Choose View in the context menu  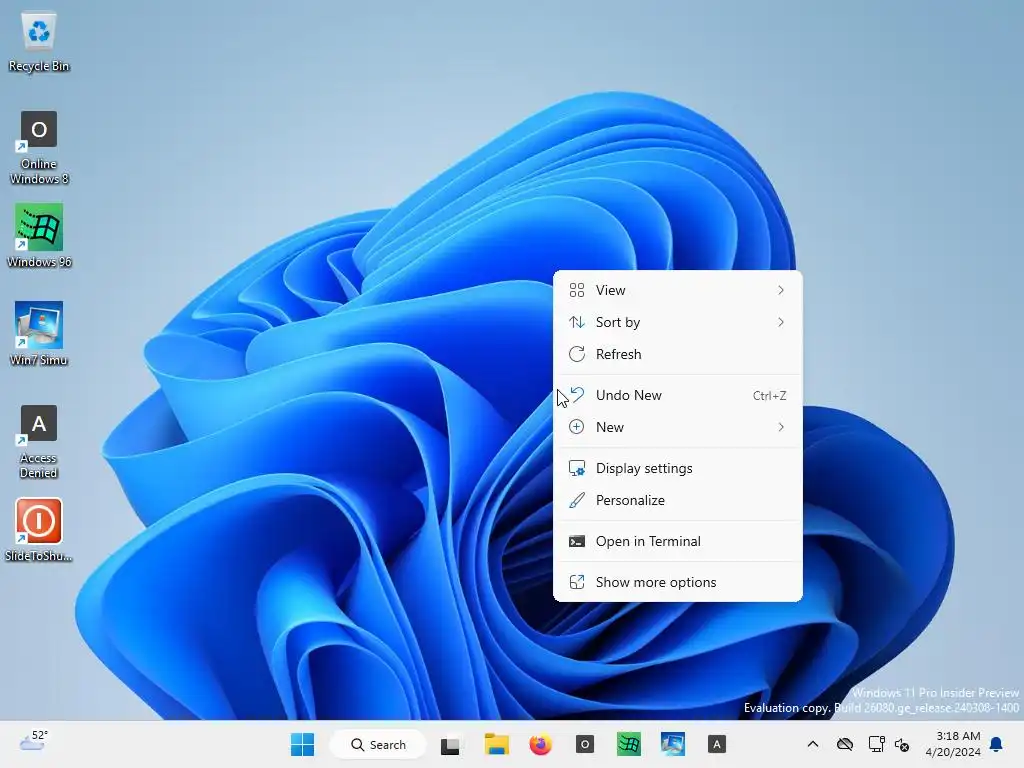pyautogui.click(x=677, y=290)
